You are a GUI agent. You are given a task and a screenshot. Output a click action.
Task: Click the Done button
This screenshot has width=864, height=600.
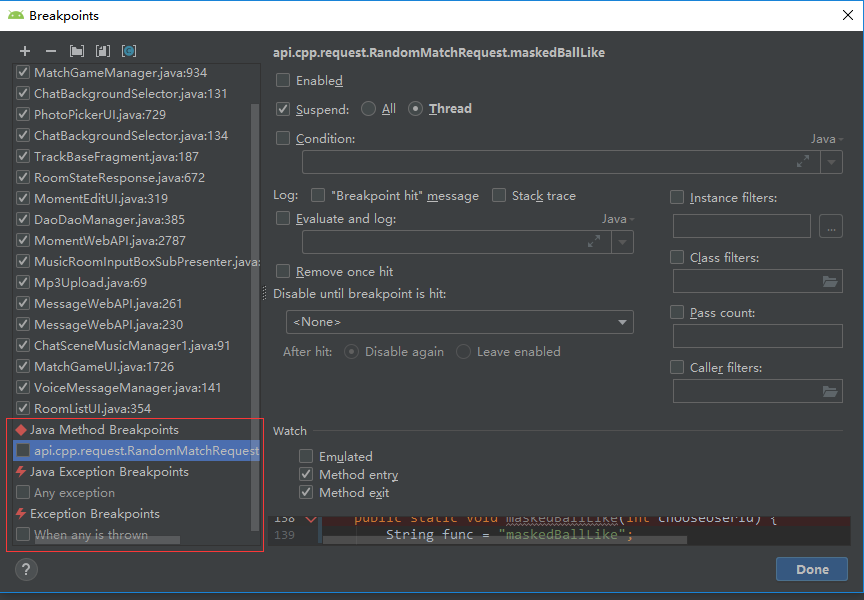coord(811,569)
